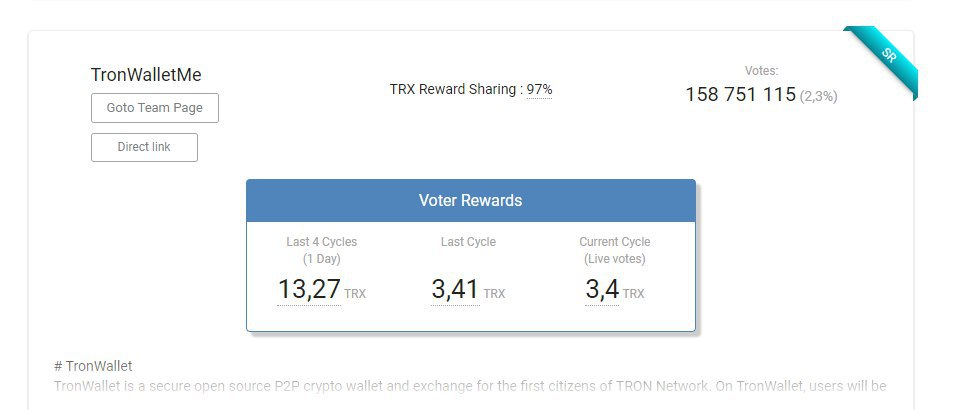Click the TronWalletMe candidate name
Screen dimensions: 957x410
click(146, 75)
